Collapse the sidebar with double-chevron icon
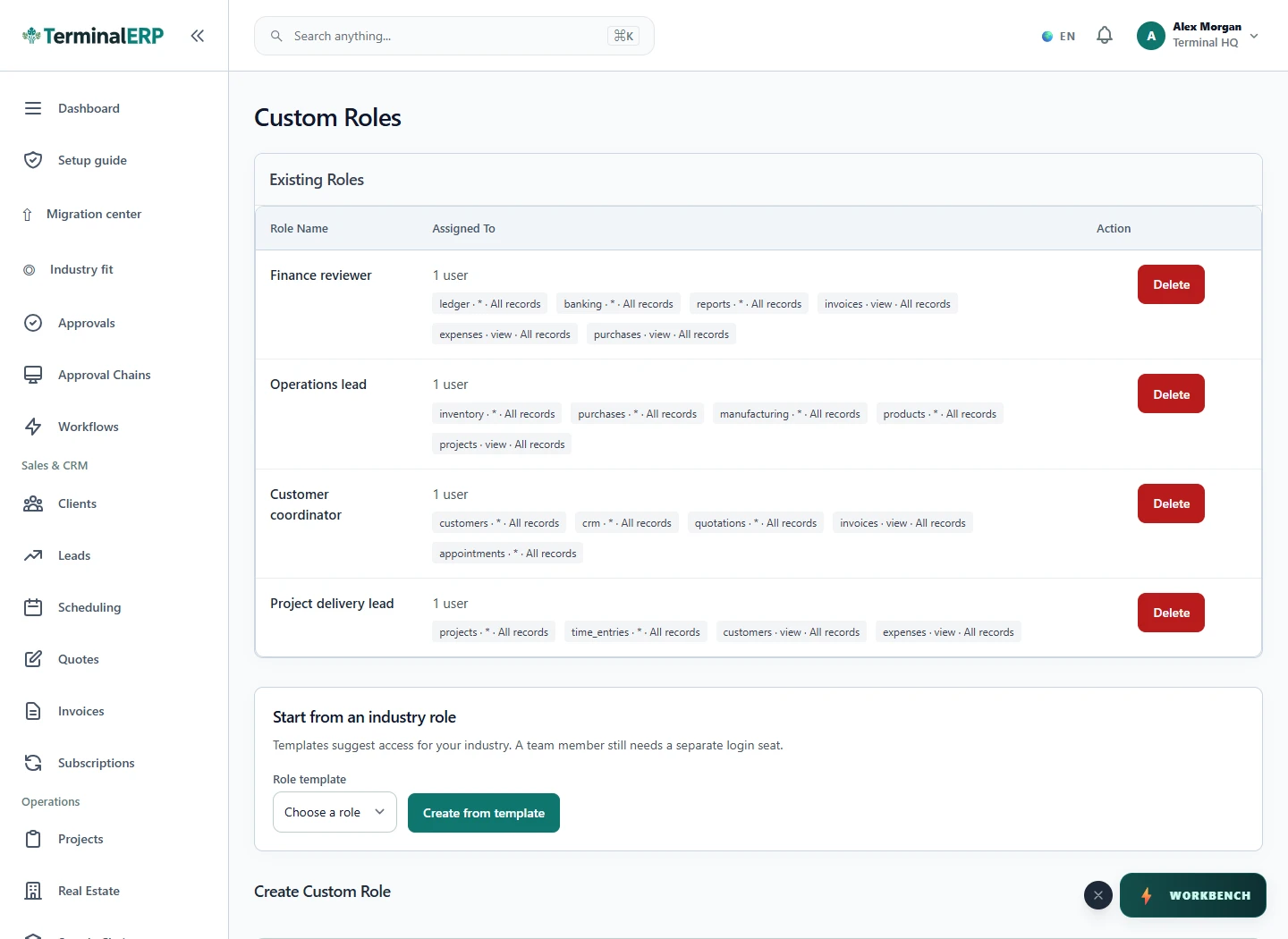 click(198, 36)
